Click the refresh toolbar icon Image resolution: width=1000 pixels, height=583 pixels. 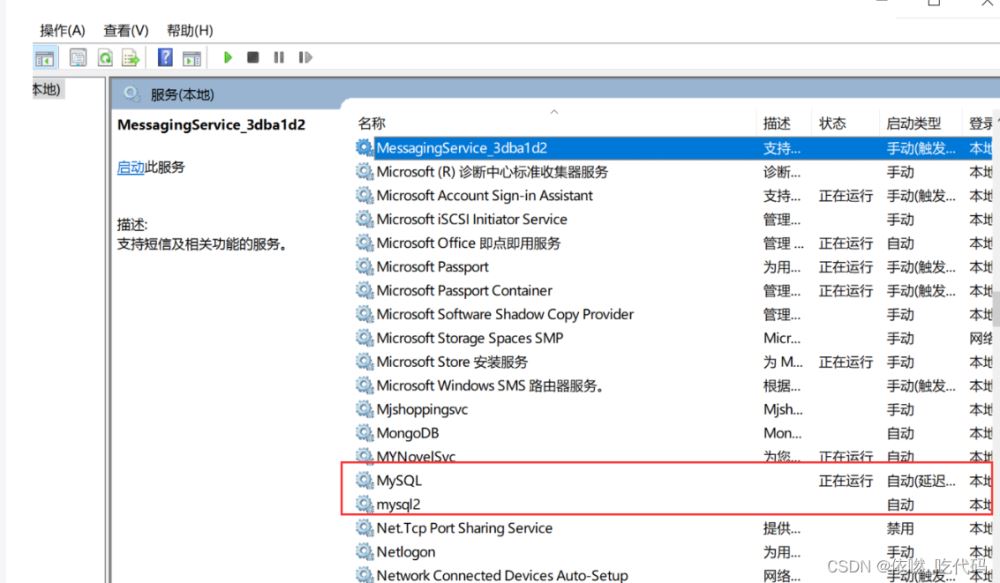coord(105,58)
